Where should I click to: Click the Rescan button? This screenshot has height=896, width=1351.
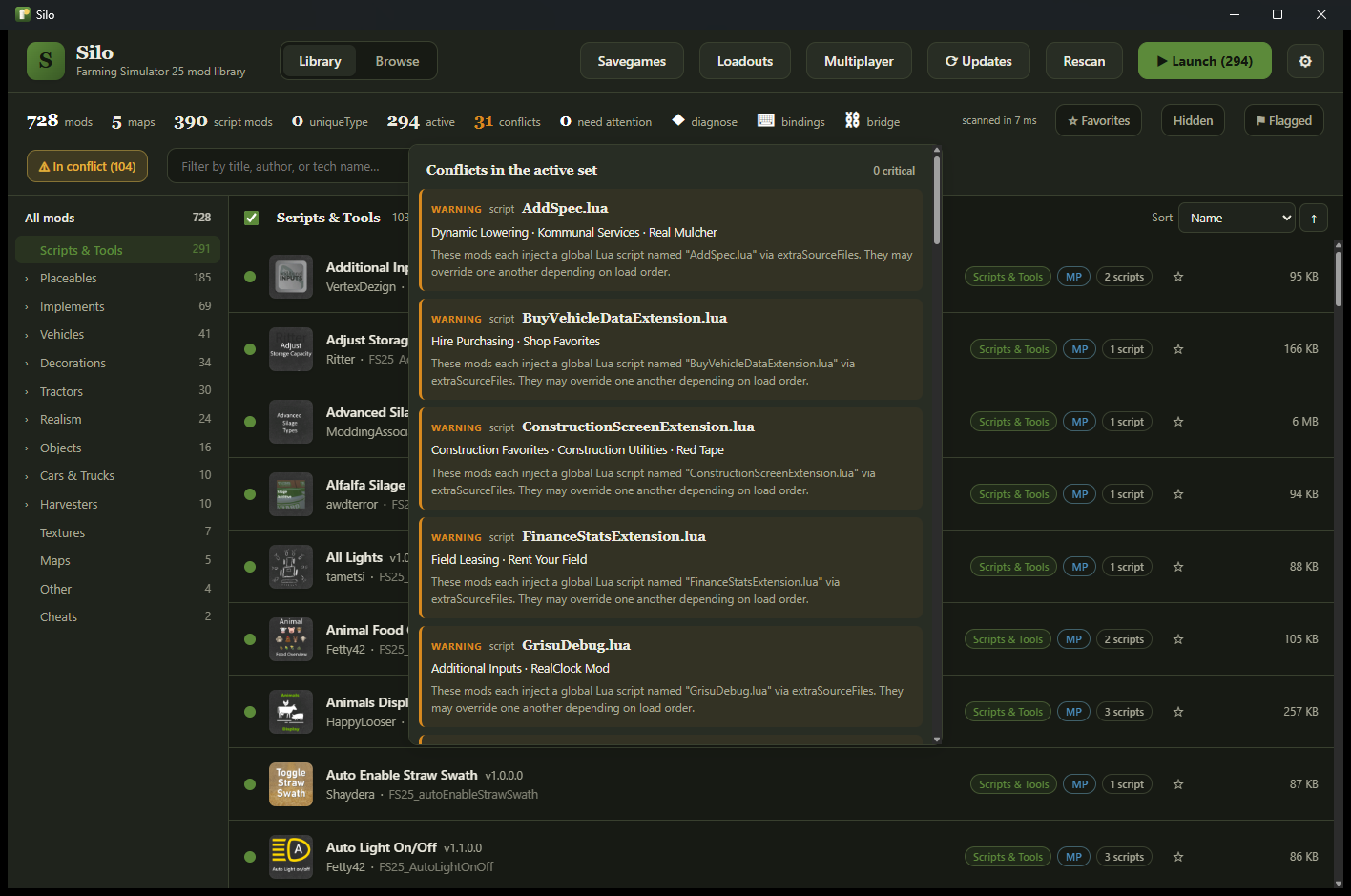(x=1084, y=61)
